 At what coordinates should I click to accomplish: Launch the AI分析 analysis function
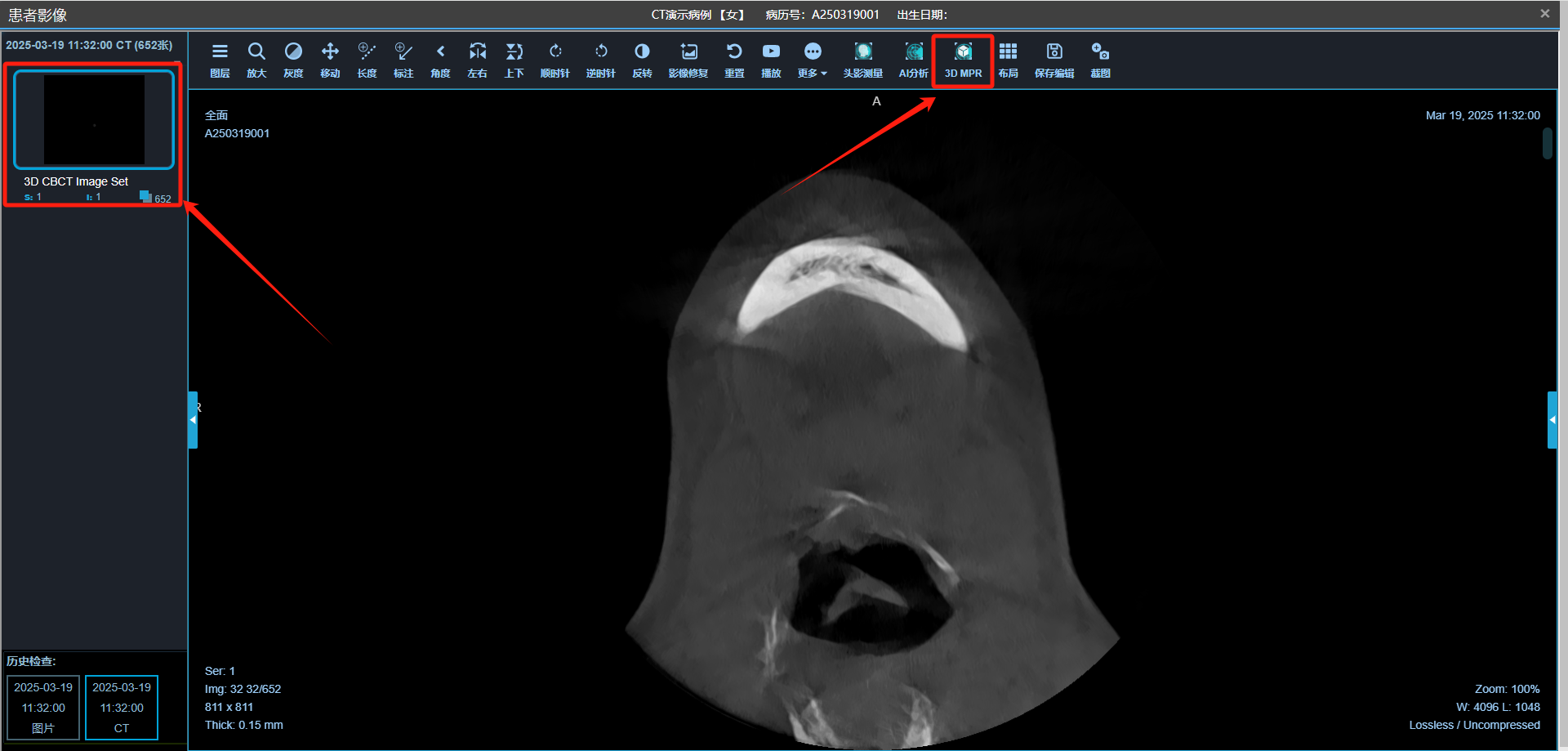click(913, 59)
